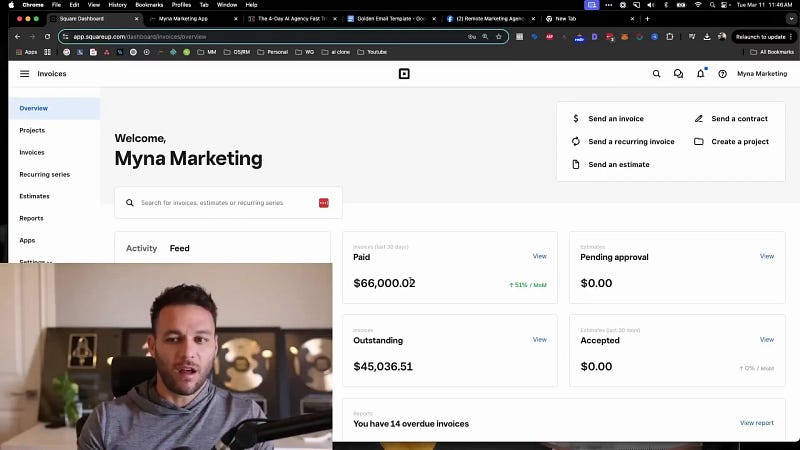Click Relaunch to update button
This screenshot has height=450, width=800.
(x=763, y=37)
